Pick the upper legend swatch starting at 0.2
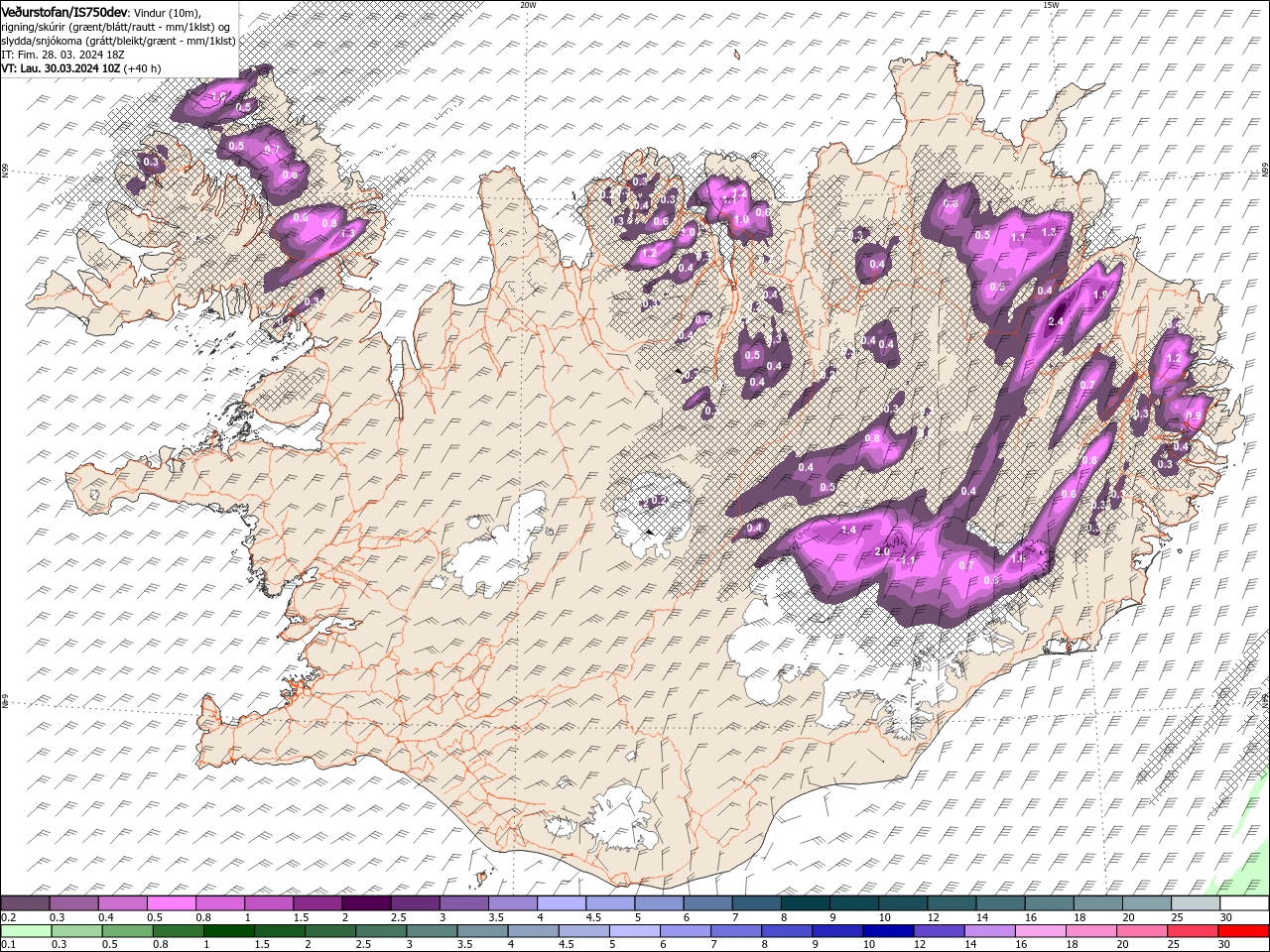The image size is (1270, 952). [25, 903]
